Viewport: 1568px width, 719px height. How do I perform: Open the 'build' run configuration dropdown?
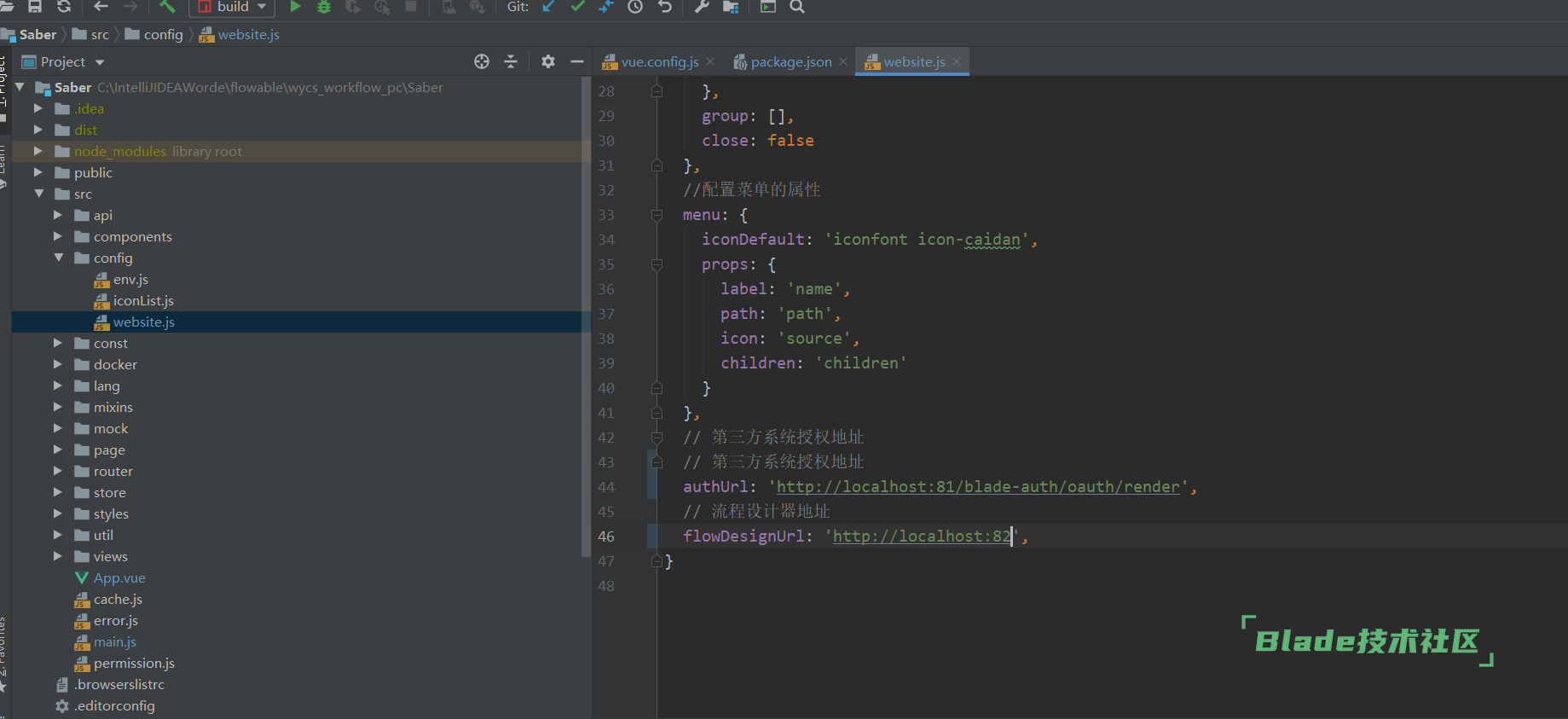pos(232,7)
